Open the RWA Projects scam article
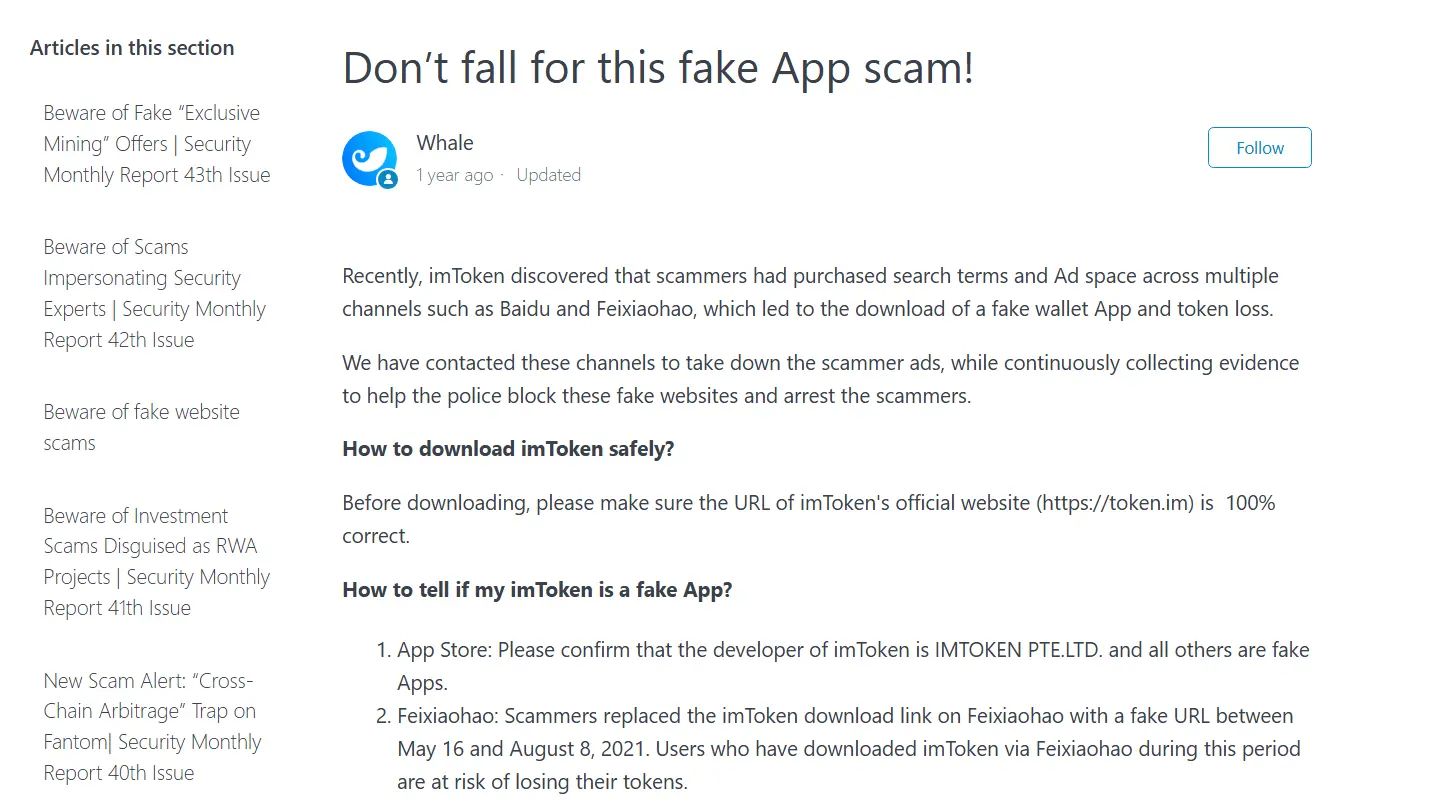The width and height of the screenshot is (1444, 800). click(156, 561)
